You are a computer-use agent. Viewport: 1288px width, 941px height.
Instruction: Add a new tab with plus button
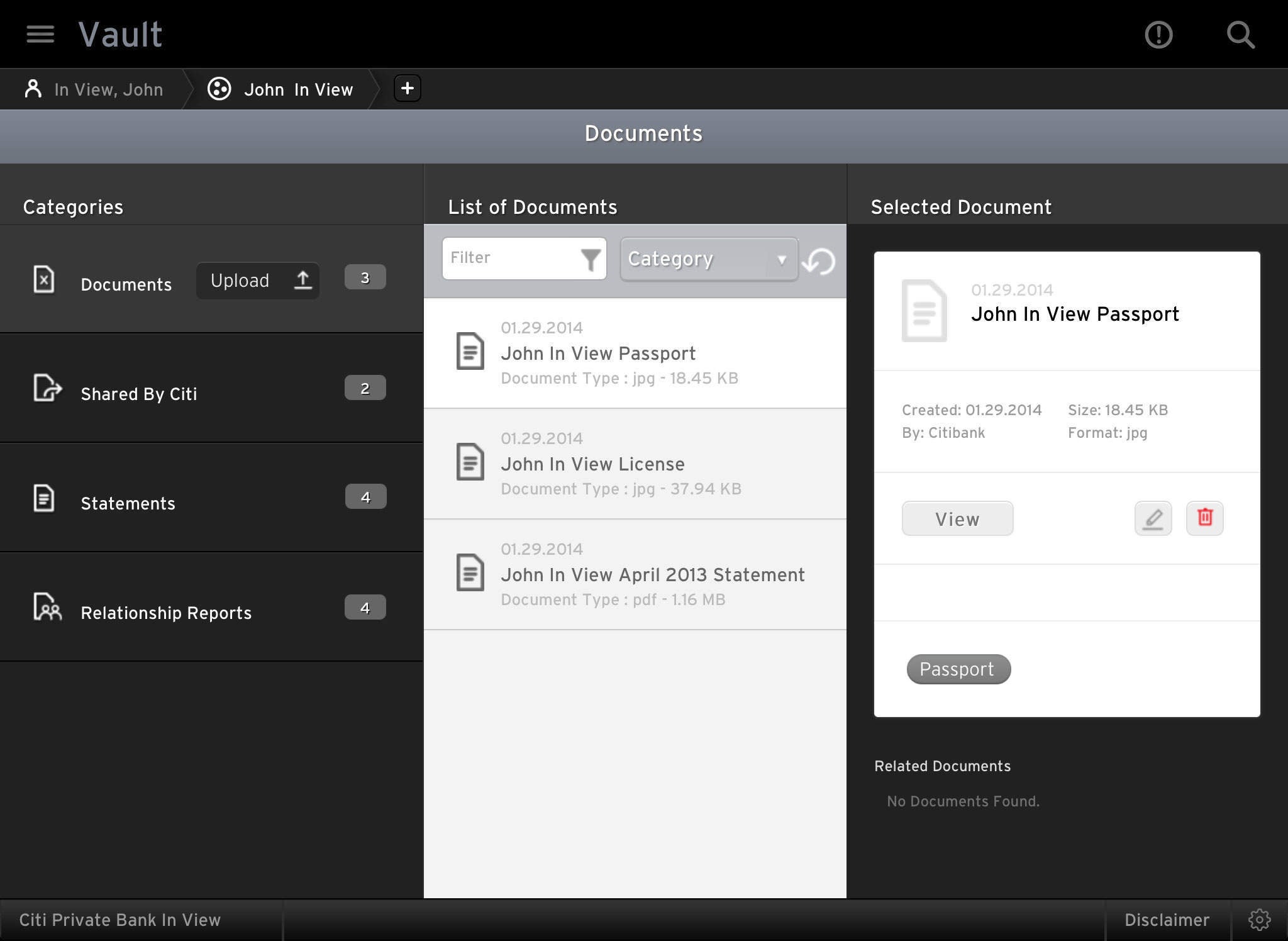408,88
